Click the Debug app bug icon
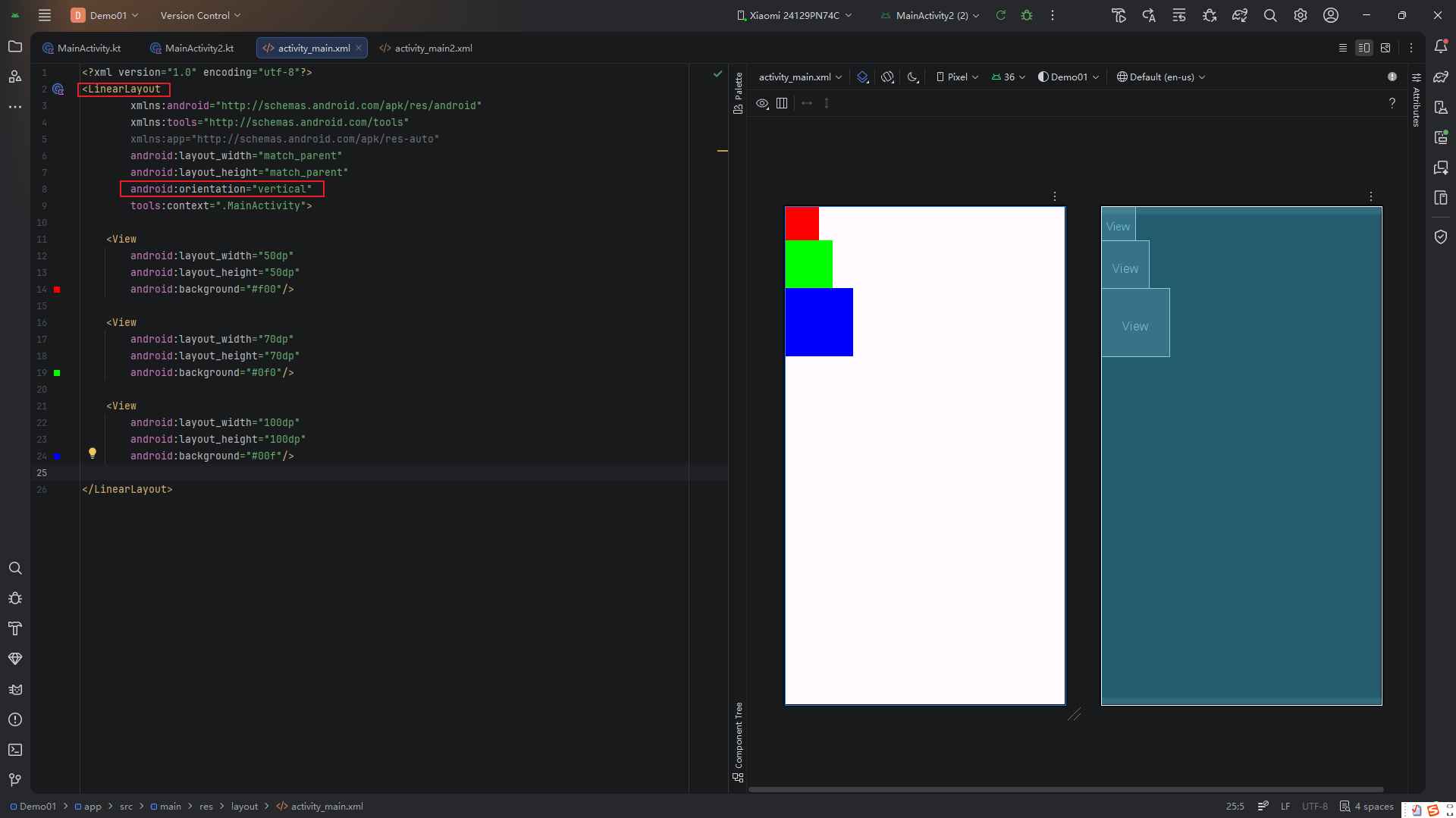1456x818 pixels. point(1027,15)
